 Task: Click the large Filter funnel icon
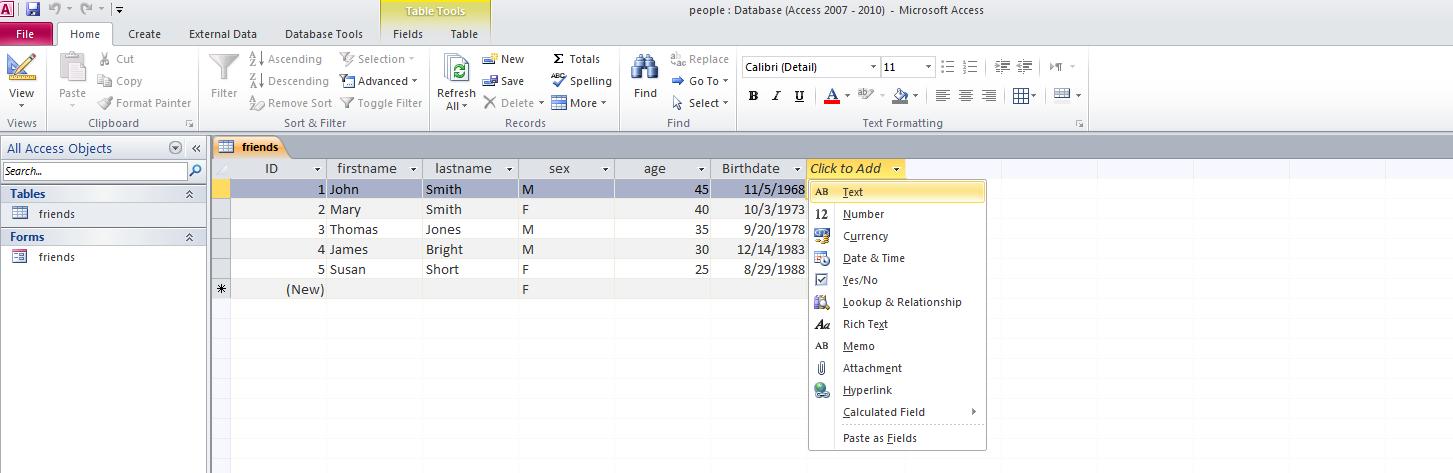[224, 77]
